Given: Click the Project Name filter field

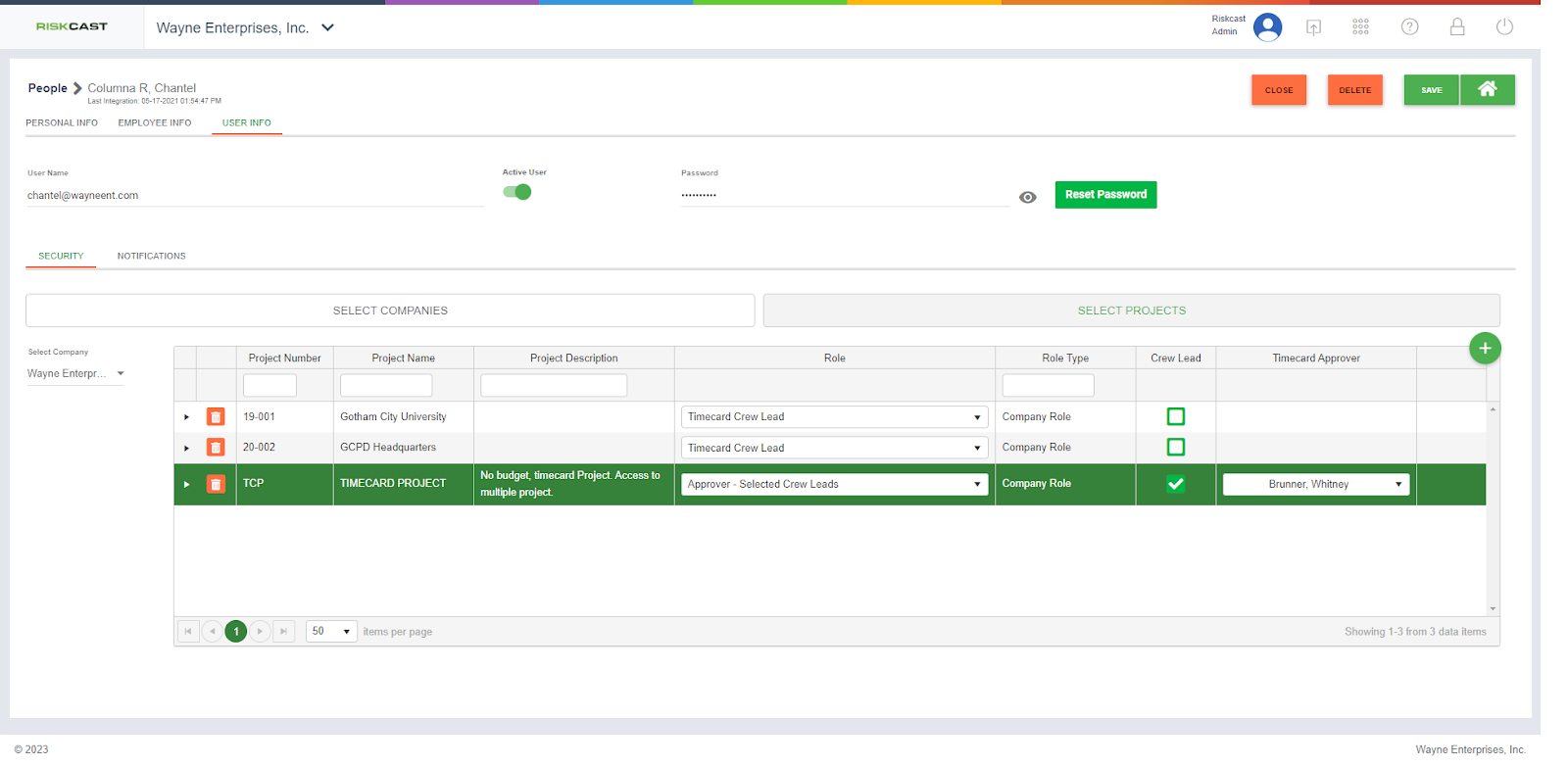Looking at the screenshot, I should pyautogui.click(x=386, y=385).
